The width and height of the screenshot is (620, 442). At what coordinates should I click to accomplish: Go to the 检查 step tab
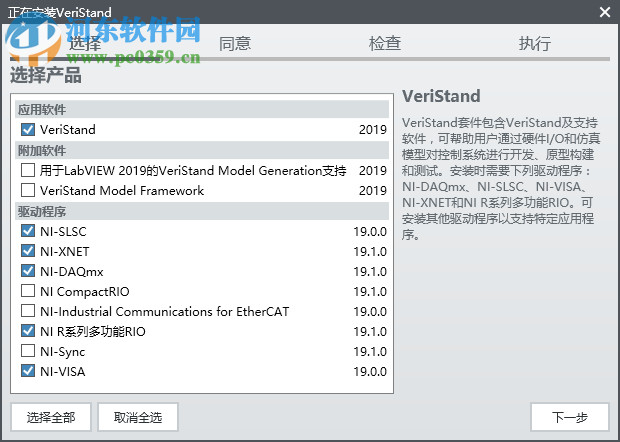[385, 43]
